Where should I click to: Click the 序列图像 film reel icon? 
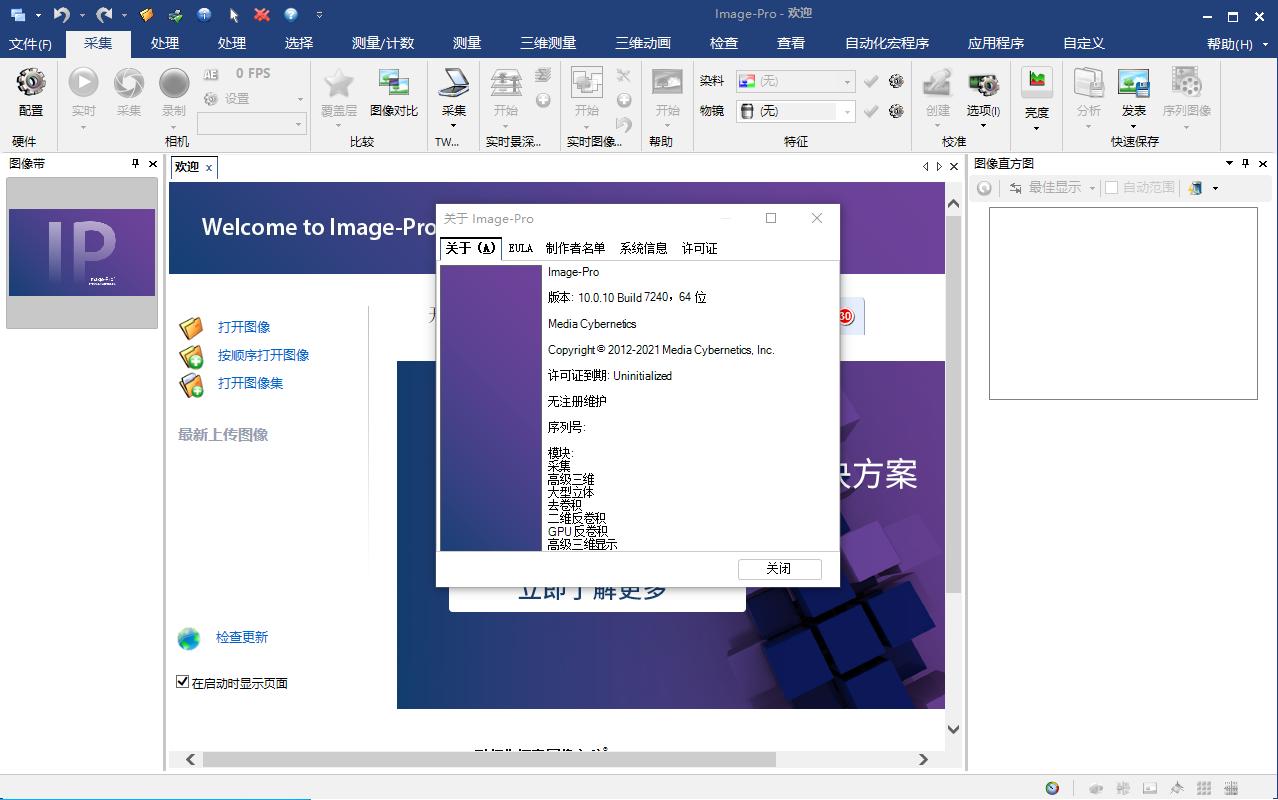tap(1187, 83)
